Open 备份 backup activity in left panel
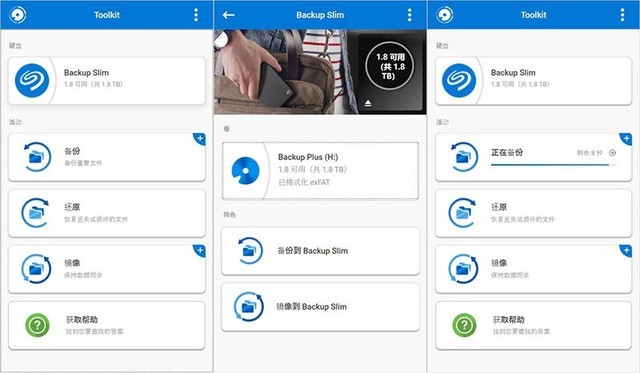Viewport: 640px width, 373px height. pos(107,157)
